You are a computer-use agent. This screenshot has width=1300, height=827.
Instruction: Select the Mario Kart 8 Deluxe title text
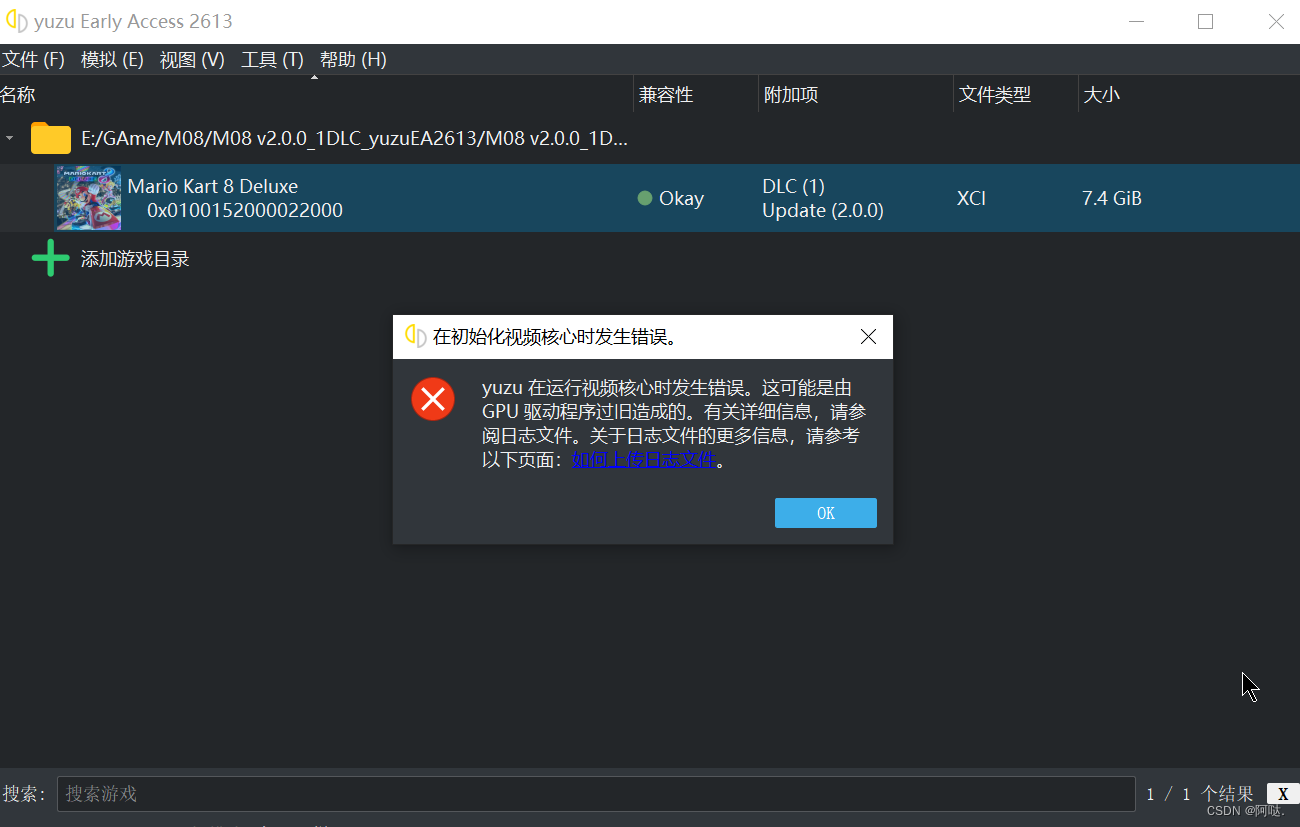(213, 186)
